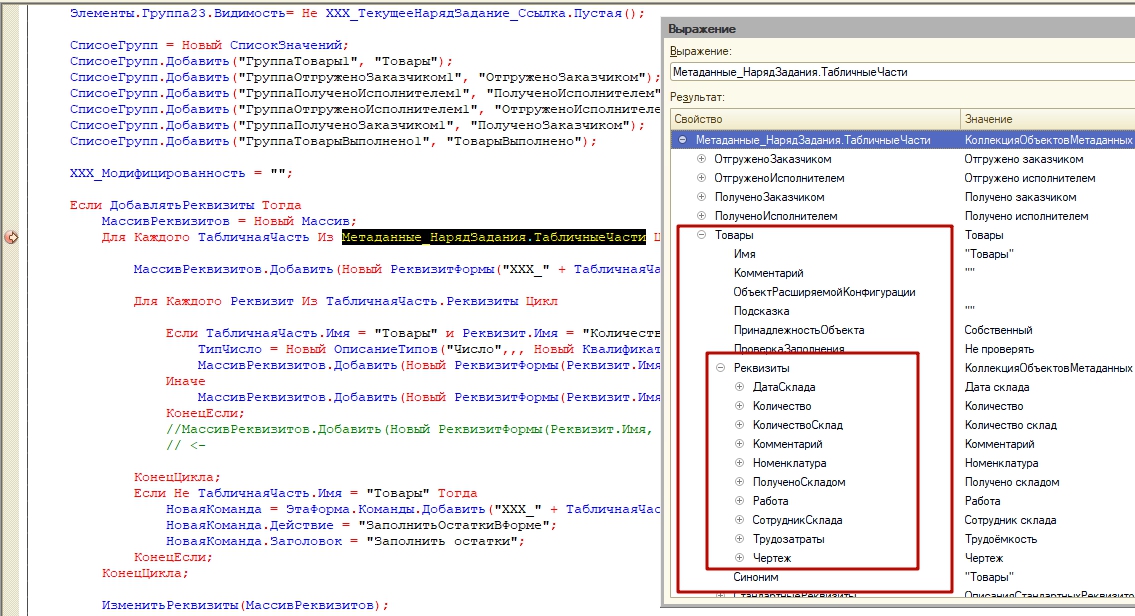Expand the ПолученоЗаказчиком tree node
The image size is (1135, 616).
point(701,197)
